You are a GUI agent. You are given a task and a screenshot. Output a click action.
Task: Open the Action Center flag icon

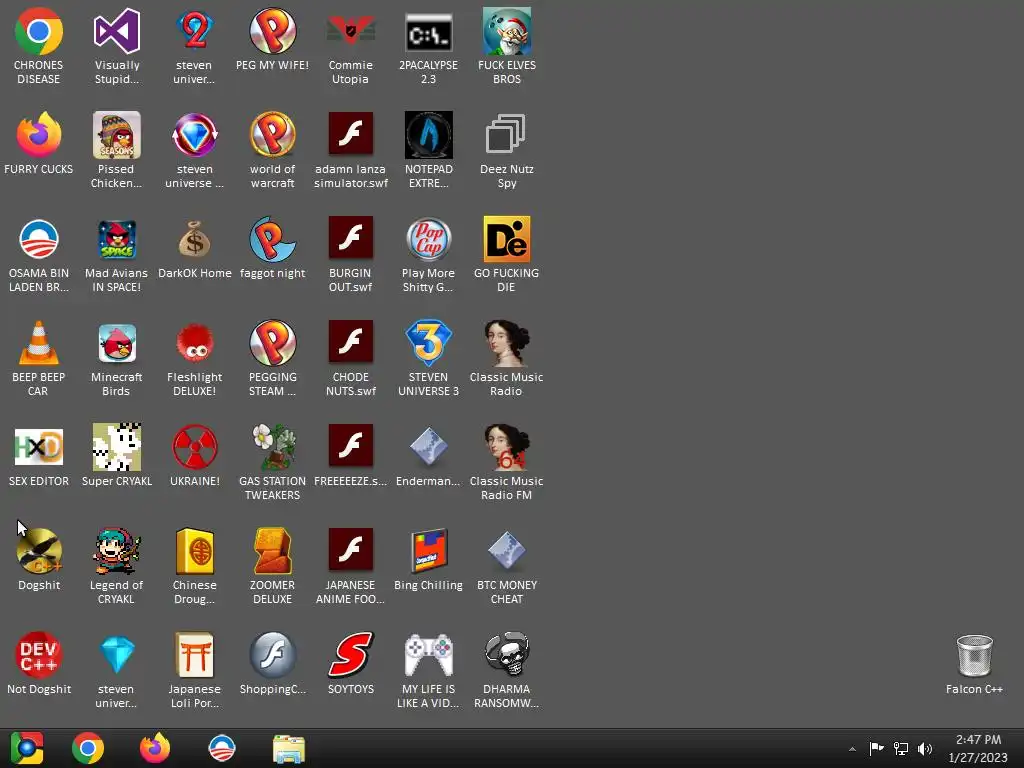point(876,748)
